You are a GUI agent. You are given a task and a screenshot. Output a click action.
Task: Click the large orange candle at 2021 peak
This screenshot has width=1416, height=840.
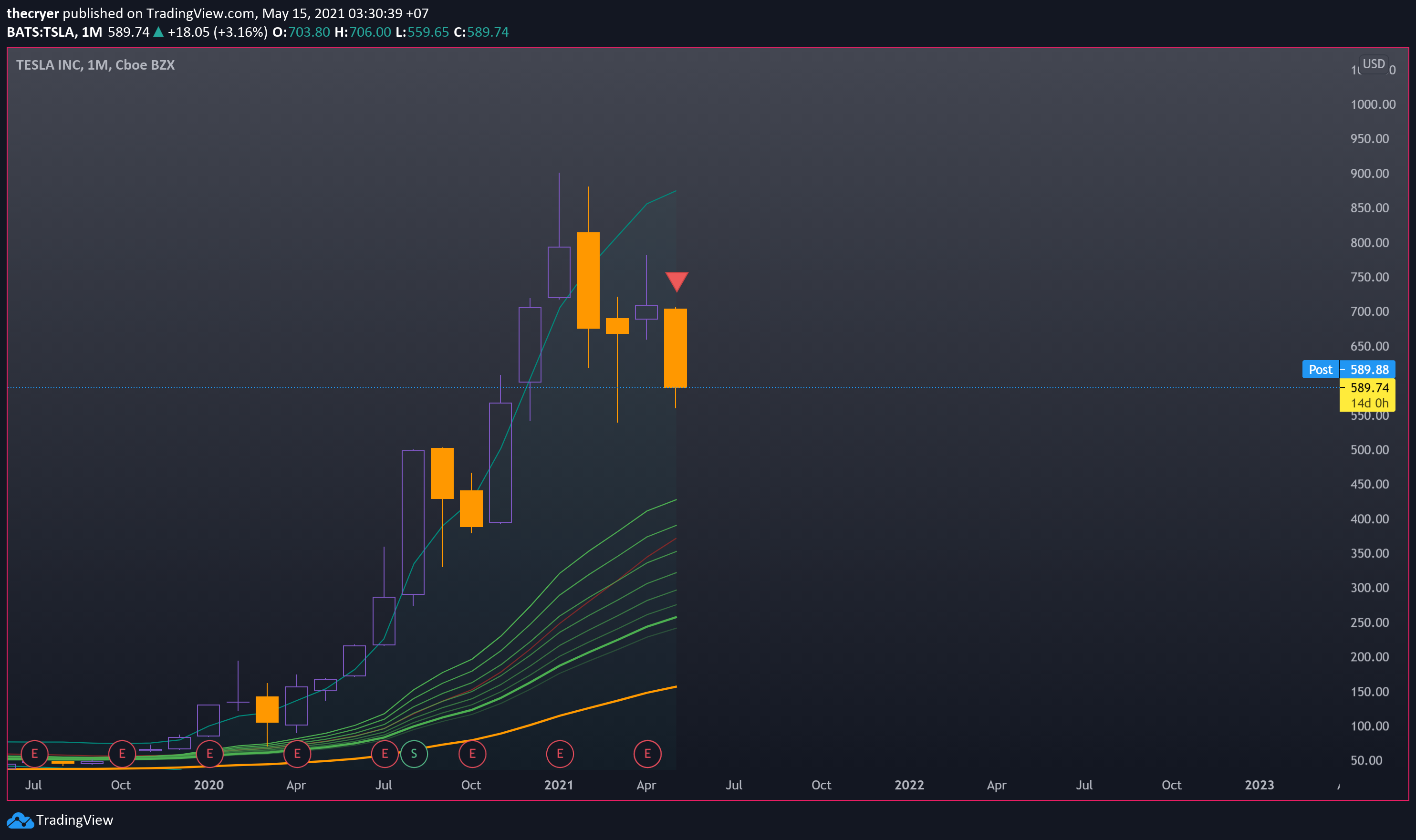coord(588,280)
